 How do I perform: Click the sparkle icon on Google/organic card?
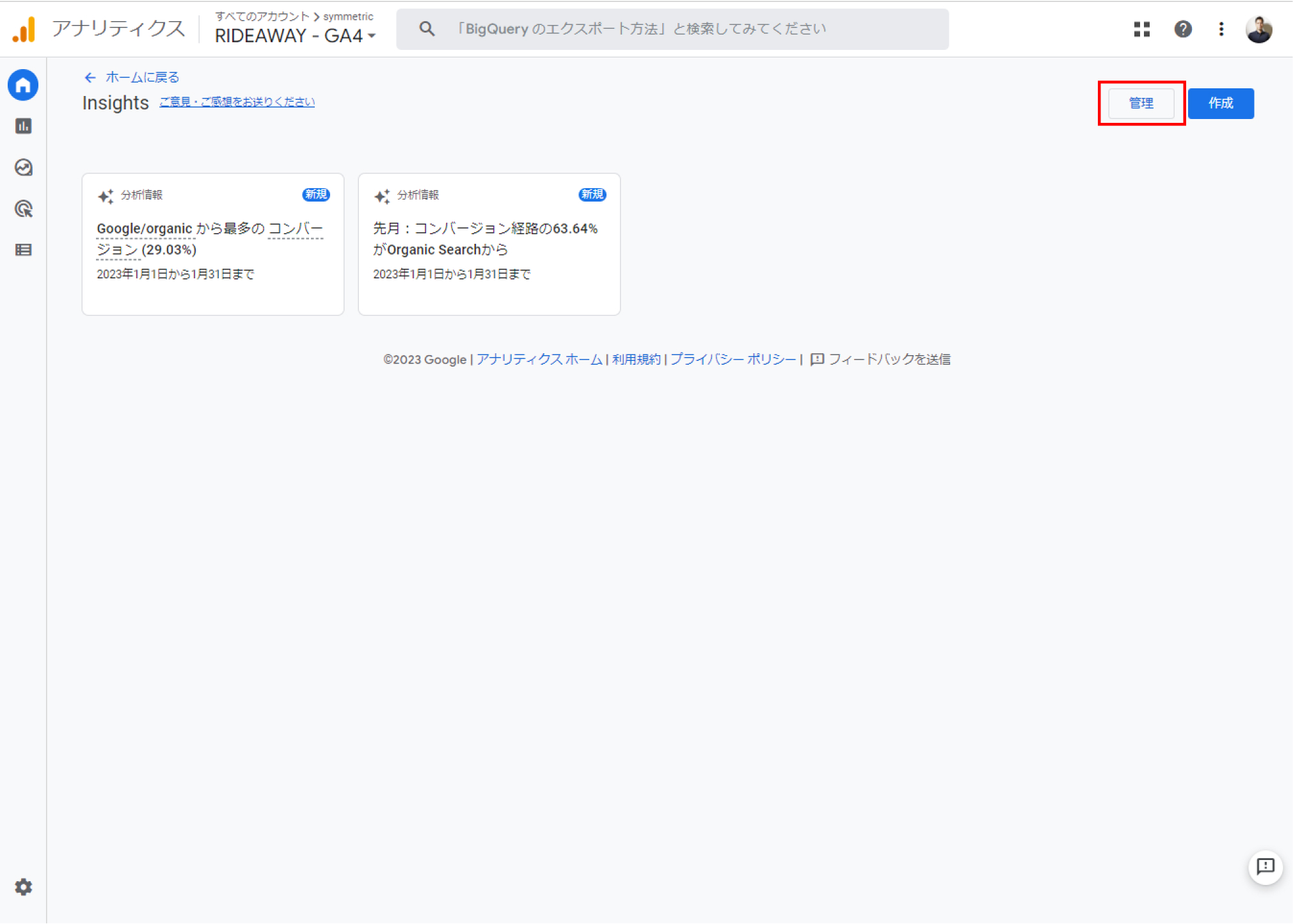(x=106, y=196)
